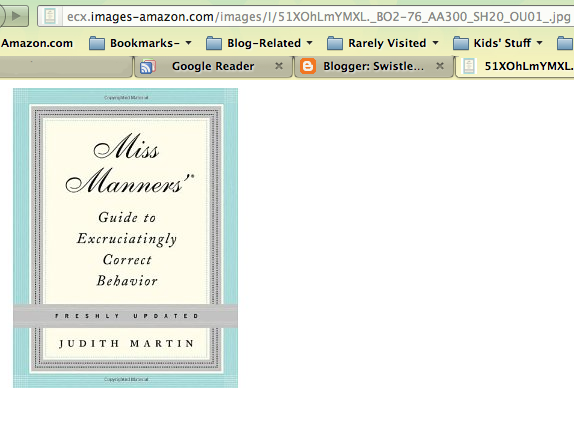Open the Blog-Related bookmarks folder label
The height and width of the screenshot is (445, 574).
pyautogui.click(x=264, y=43)
